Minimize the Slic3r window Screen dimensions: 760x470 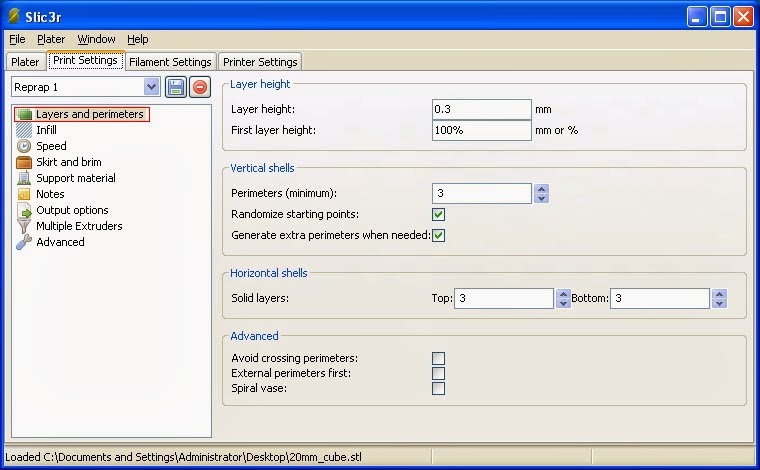tap(697, 17)
